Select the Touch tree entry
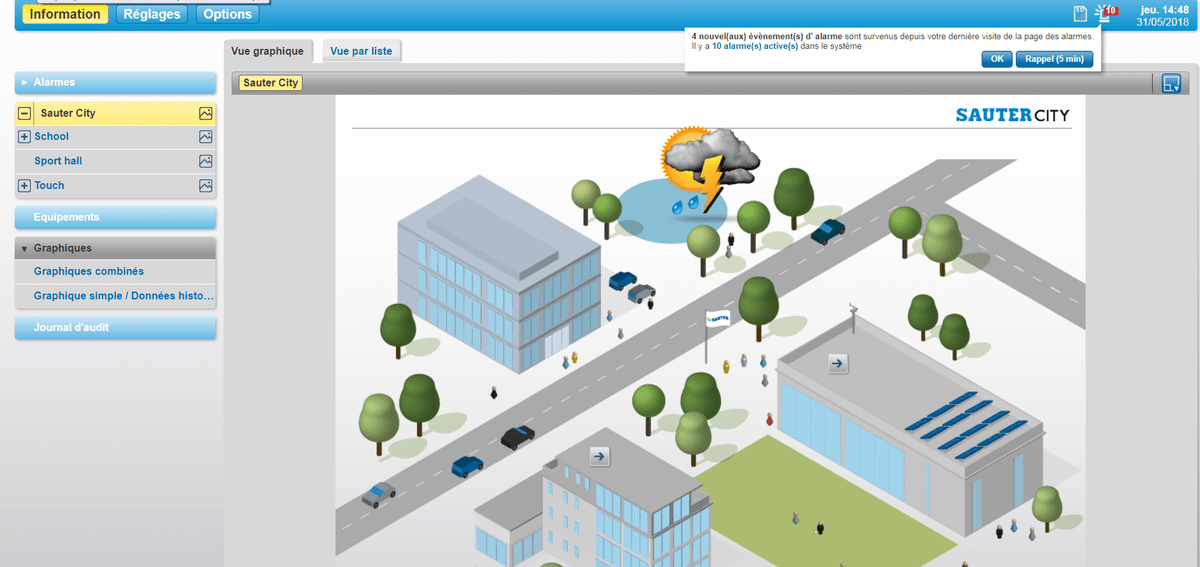1200x567 pixels. [49, 185]
